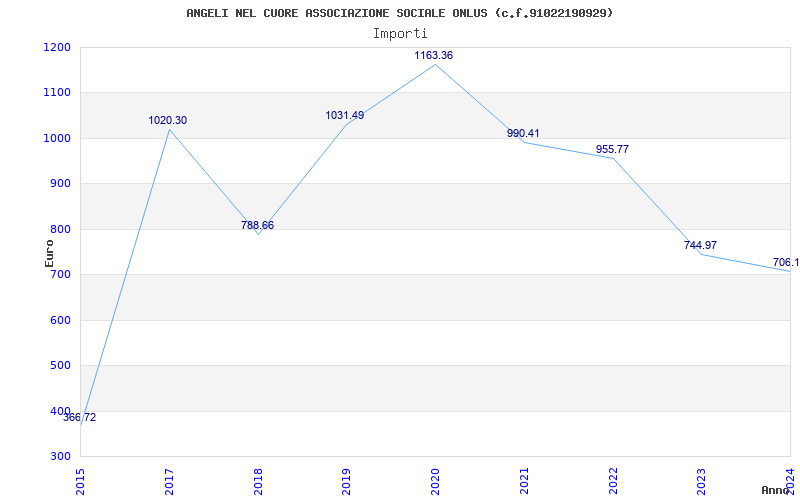This screenshot has width=800, height=500.
Task: Select the 1031.49 data point label
Action: pyautogui.click(x=344, y=116)
